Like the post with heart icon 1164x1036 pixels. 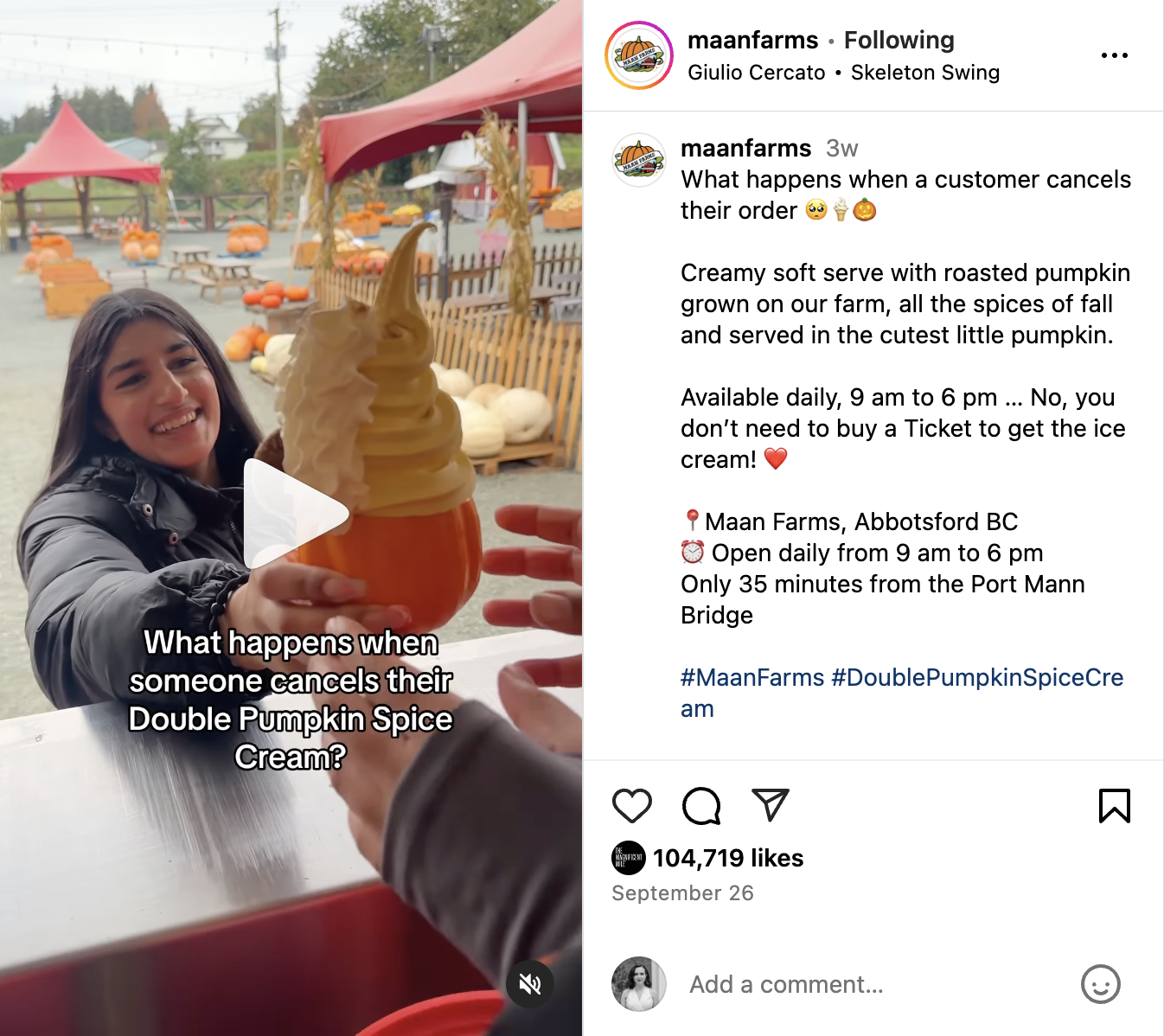(x=632, y=806)
